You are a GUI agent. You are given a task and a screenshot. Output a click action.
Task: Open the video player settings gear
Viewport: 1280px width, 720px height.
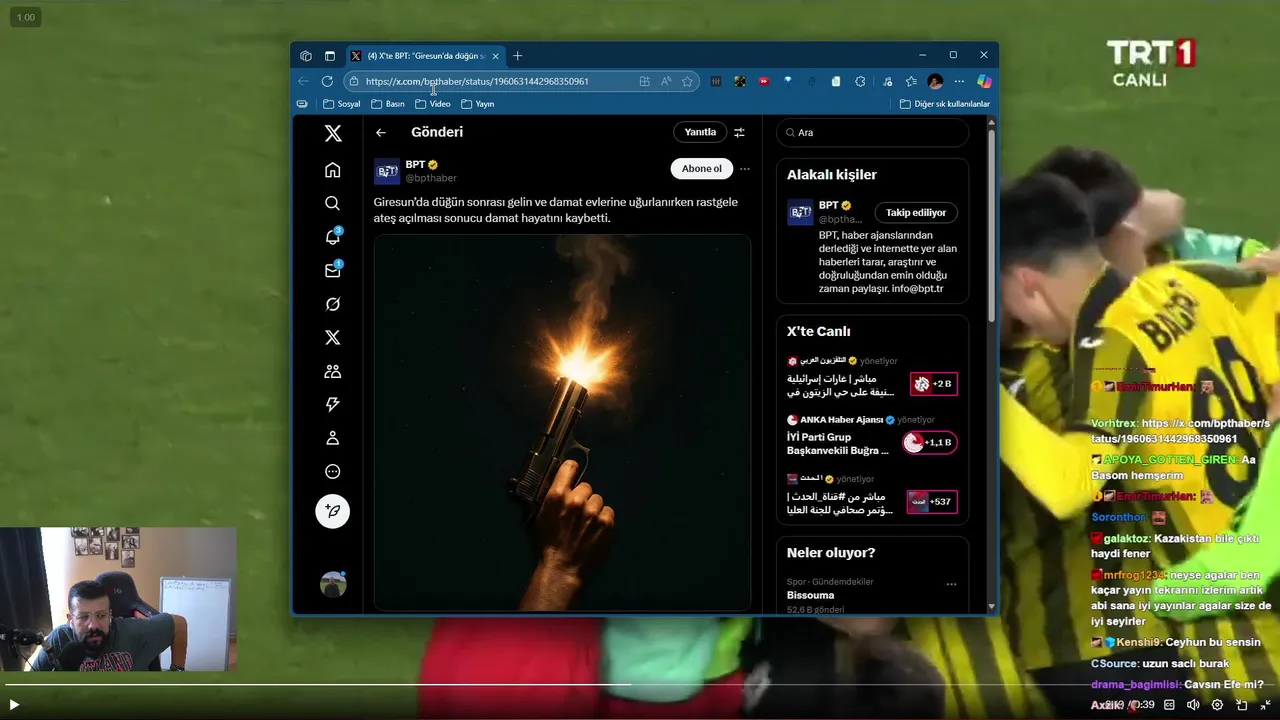[1217, 704]
